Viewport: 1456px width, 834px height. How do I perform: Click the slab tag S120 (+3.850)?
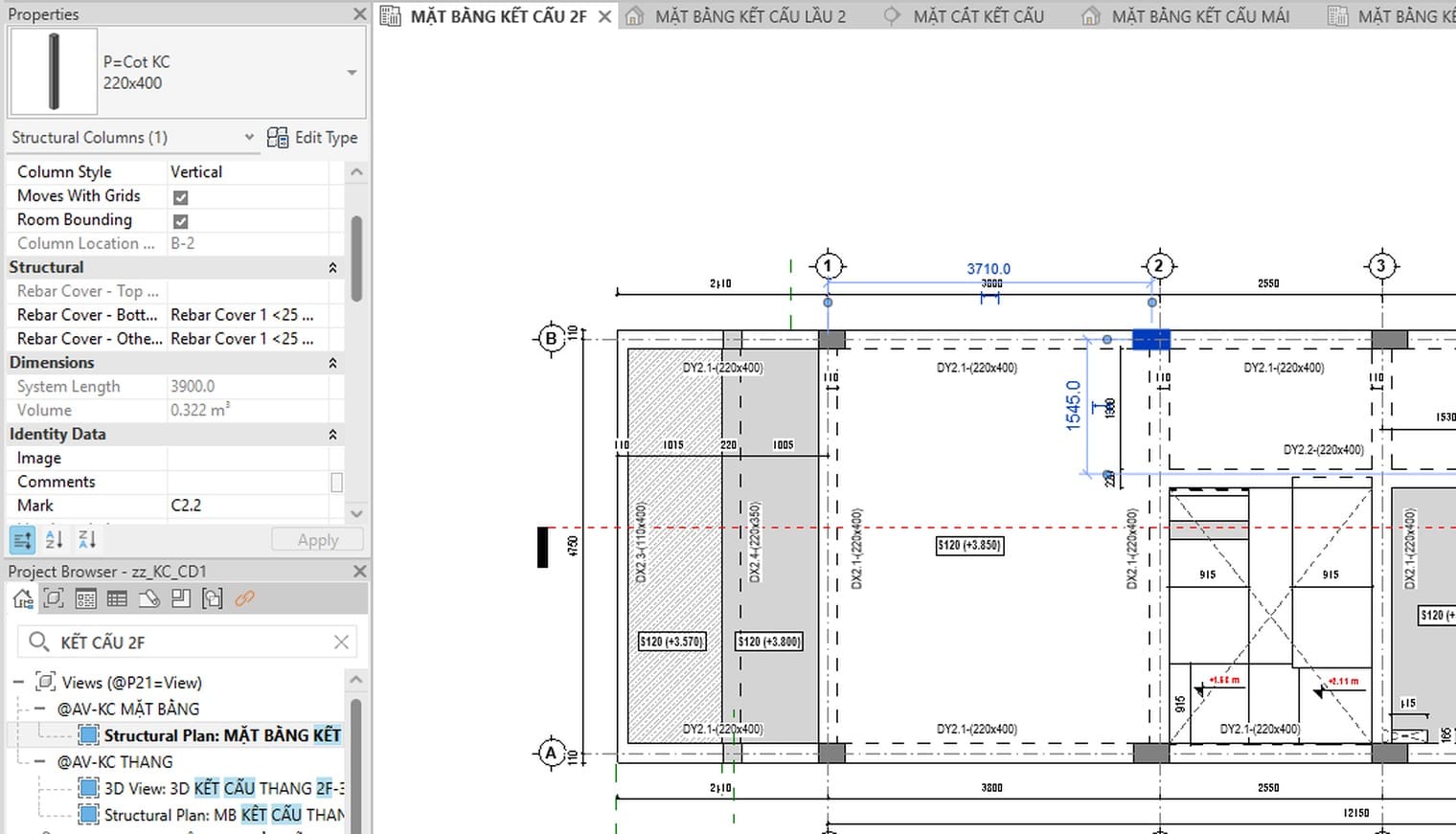(x=969, y=545)
